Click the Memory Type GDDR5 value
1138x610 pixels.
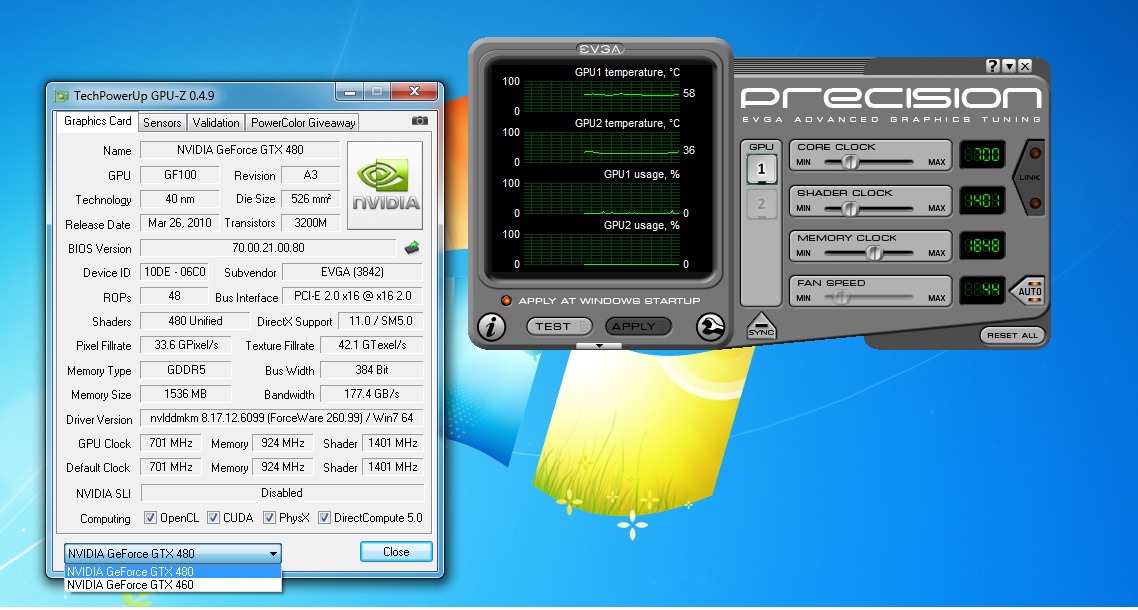pos(185,370)
